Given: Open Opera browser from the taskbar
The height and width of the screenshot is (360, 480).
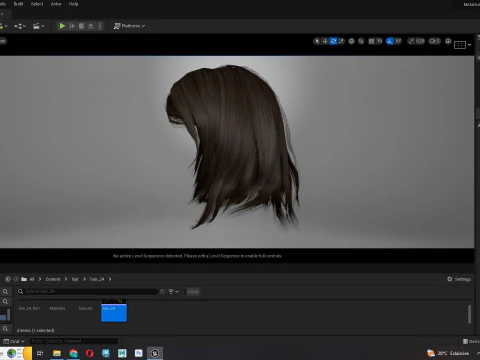Looking at the screenshot, I should pyautogui.click(x=90, y=353).
